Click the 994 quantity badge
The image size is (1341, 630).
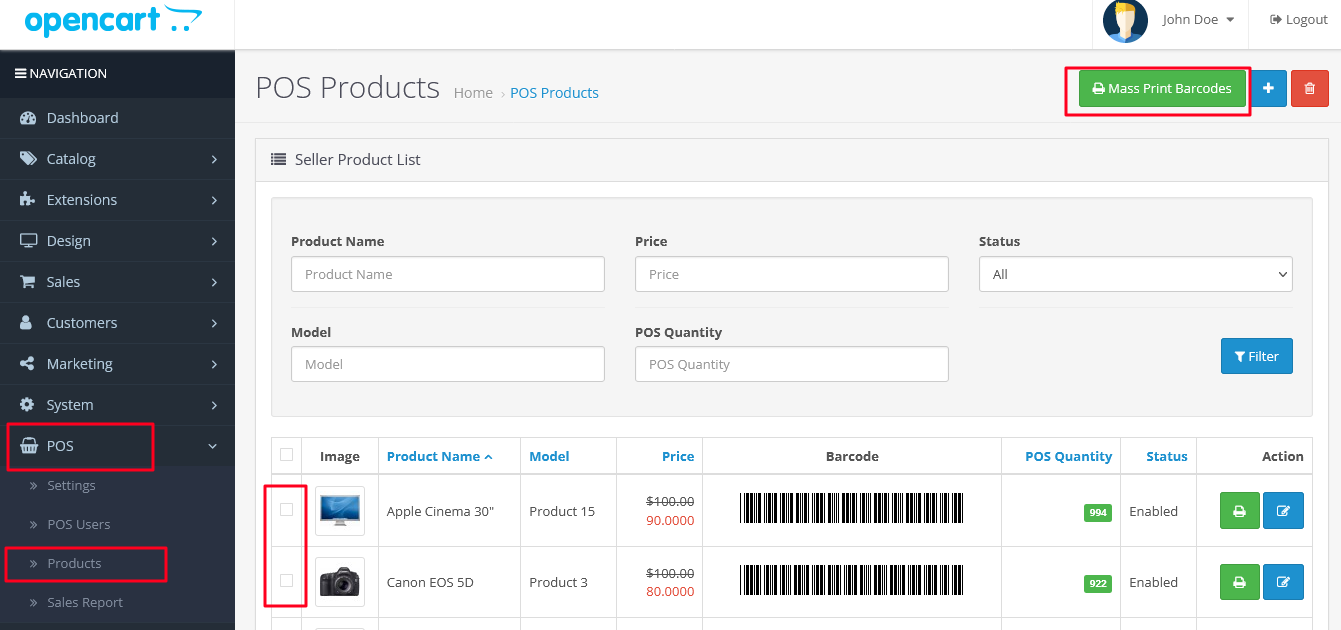pos(1098,513)
